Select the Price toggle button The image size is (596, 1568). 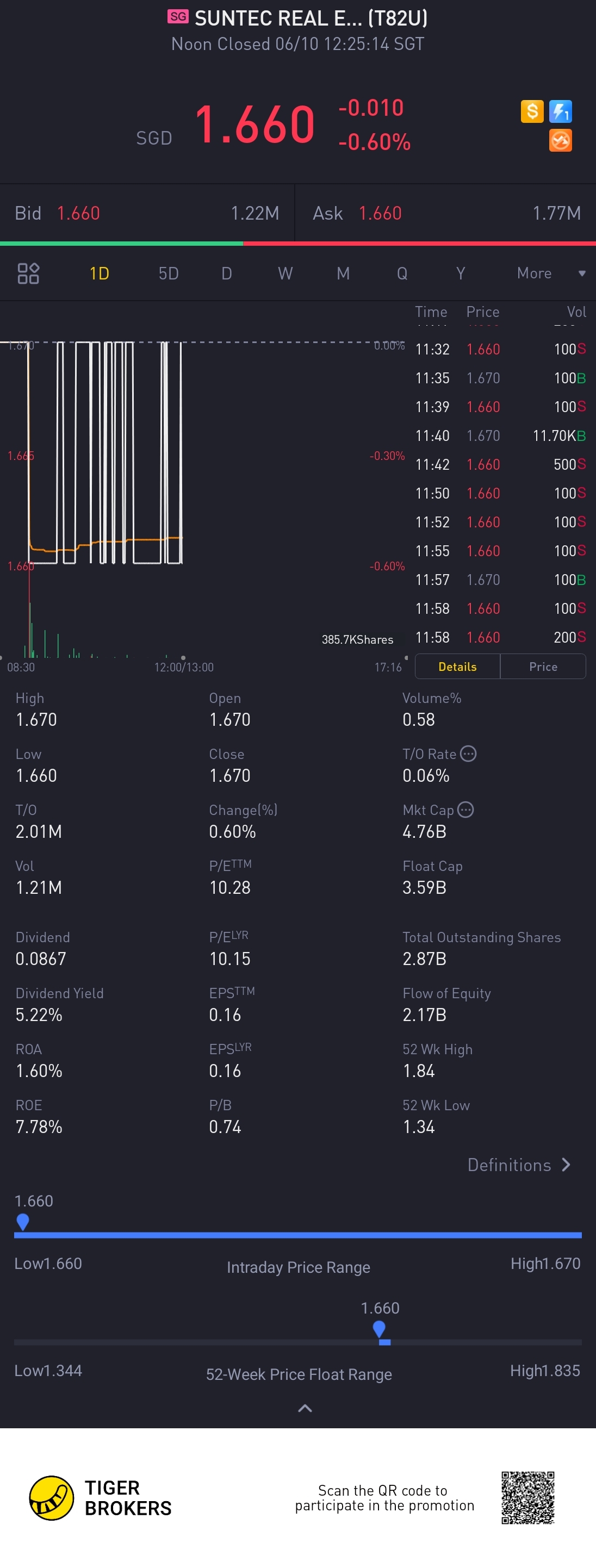(x=543, y=667)
